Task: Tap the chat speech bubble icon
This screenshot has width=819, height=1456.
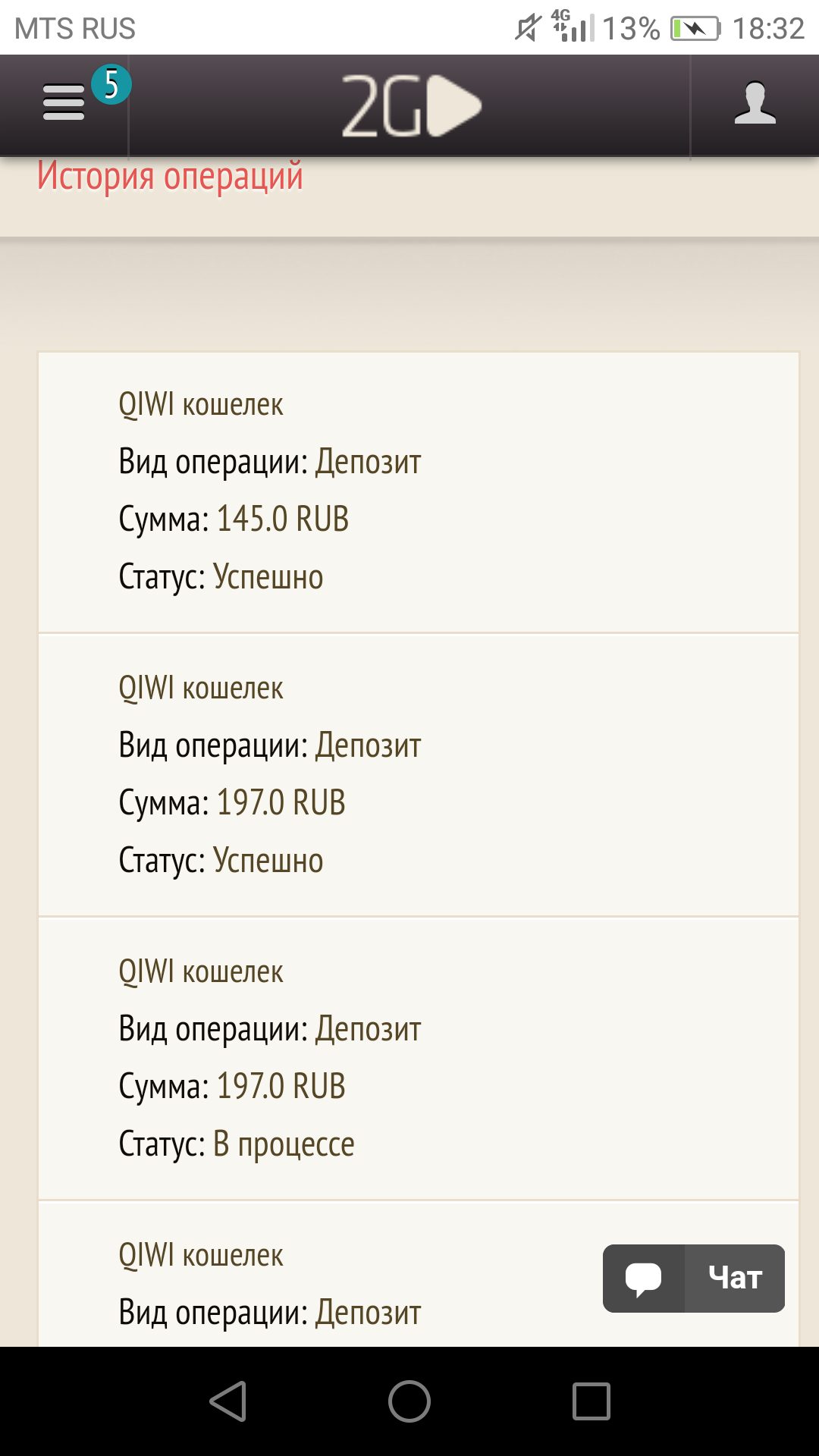Action: pyautogui.click(x=644, y=1279)
